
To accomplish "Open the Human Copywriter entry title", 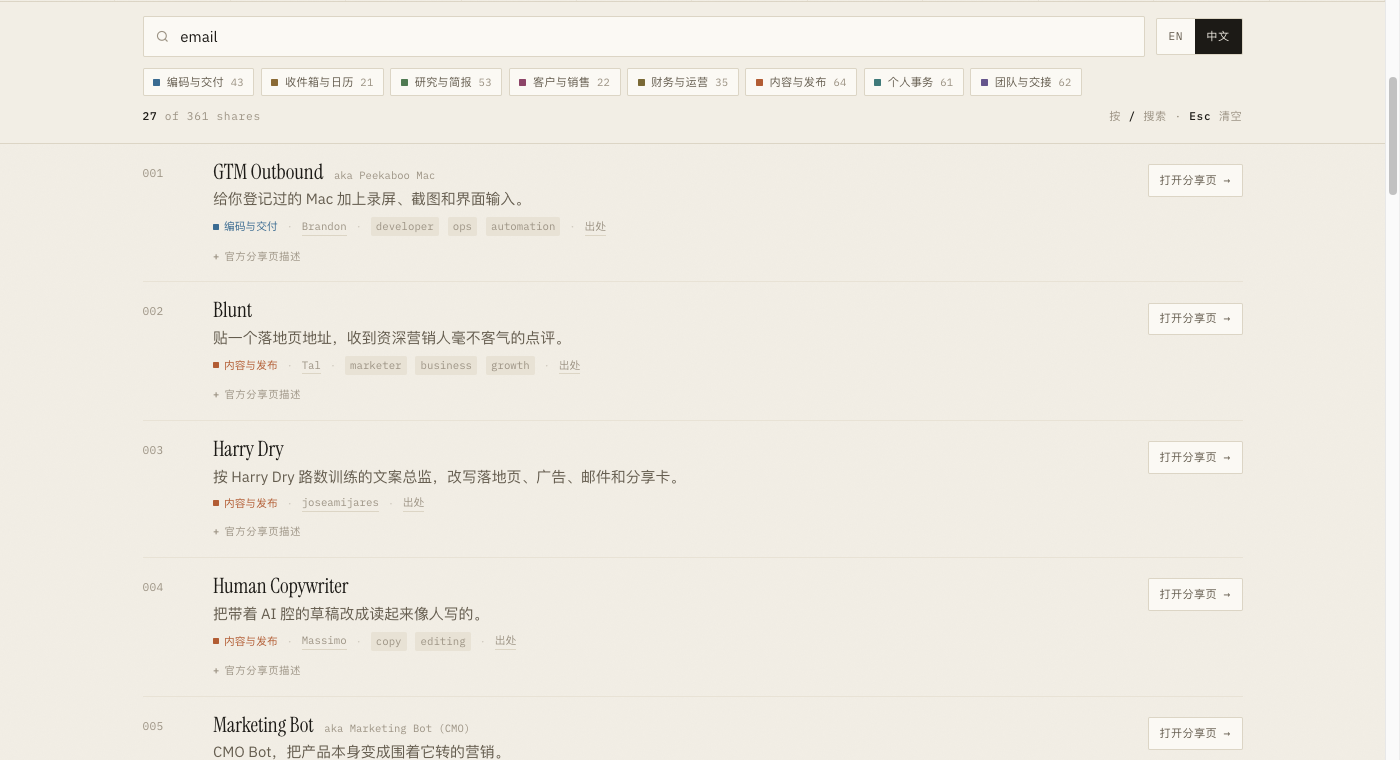I will pyautogui.click(x=281, y=586).
